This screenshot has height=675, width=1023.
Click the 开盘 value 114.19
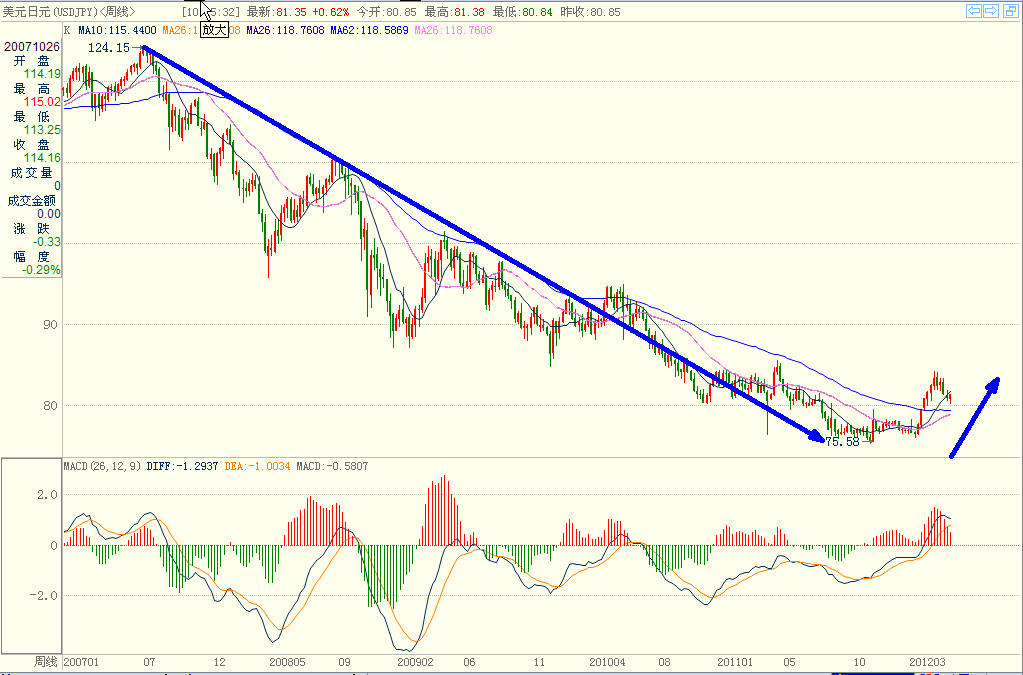pyautogui.click(x=42, y=74)
